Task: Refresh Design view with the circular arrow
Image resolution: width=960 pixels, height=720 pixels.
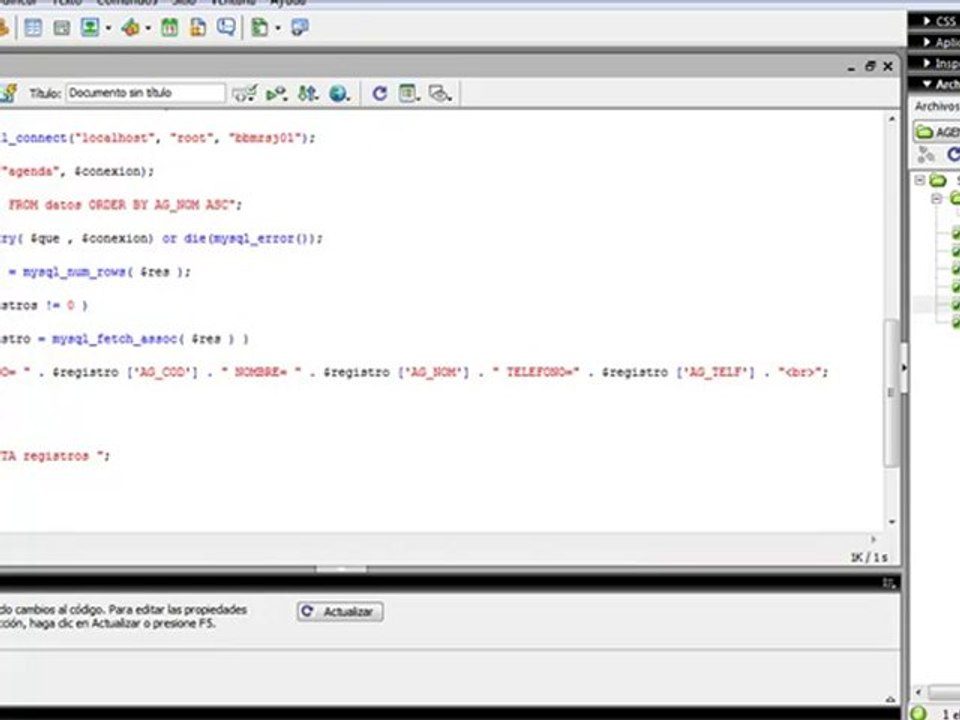Action: pos(380,94)
